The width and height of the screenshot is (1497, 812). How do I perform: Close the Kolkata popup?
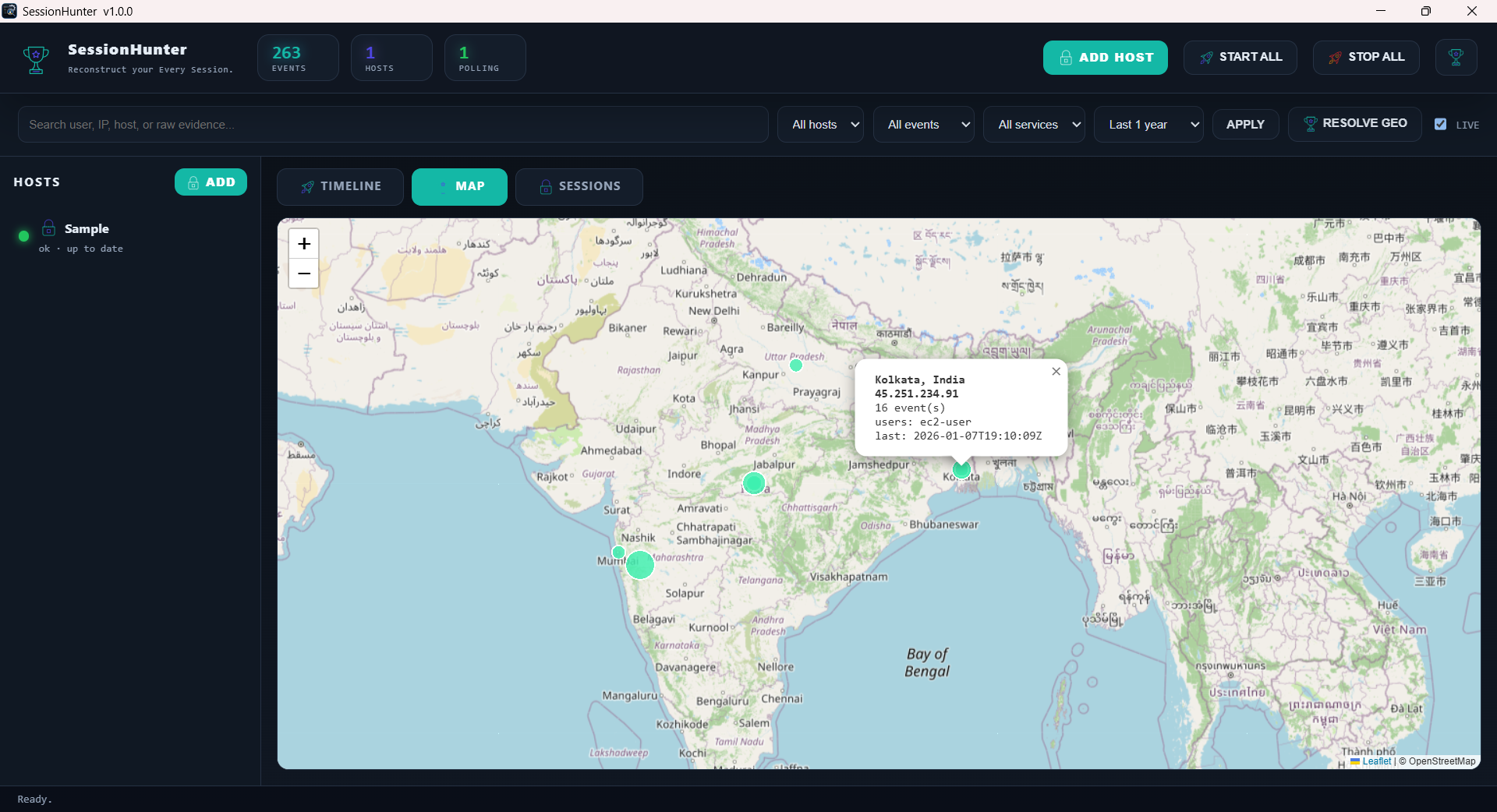1056,372
